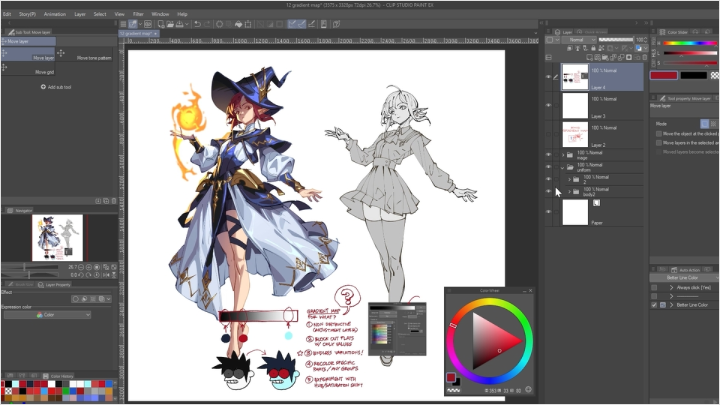Click the Save icon in command bar
720x405 pixels.
[x=180, y=24]
